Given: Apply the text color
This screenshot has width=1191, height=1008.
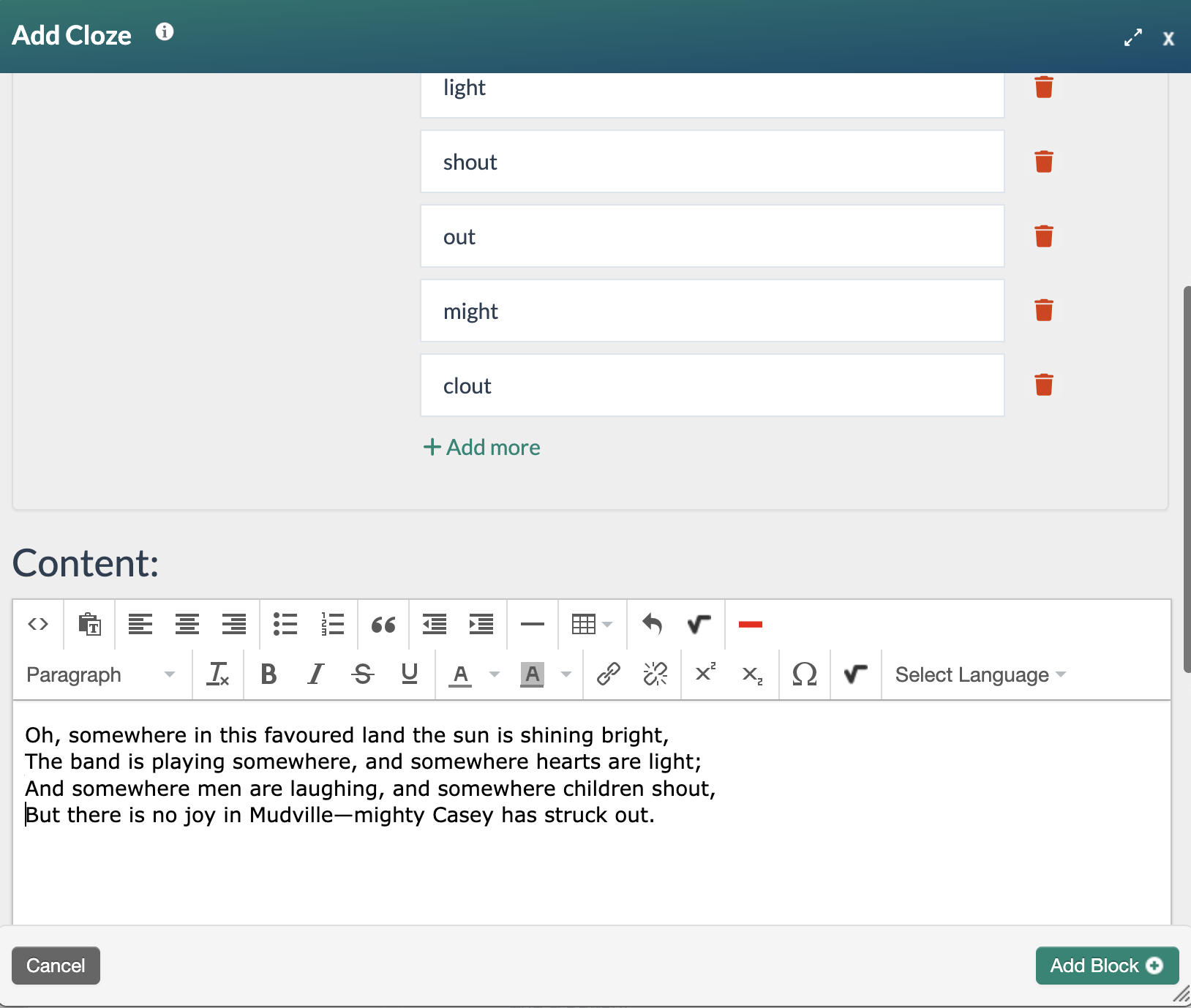Looking at the screenshot, I should [x=460, y=674].
